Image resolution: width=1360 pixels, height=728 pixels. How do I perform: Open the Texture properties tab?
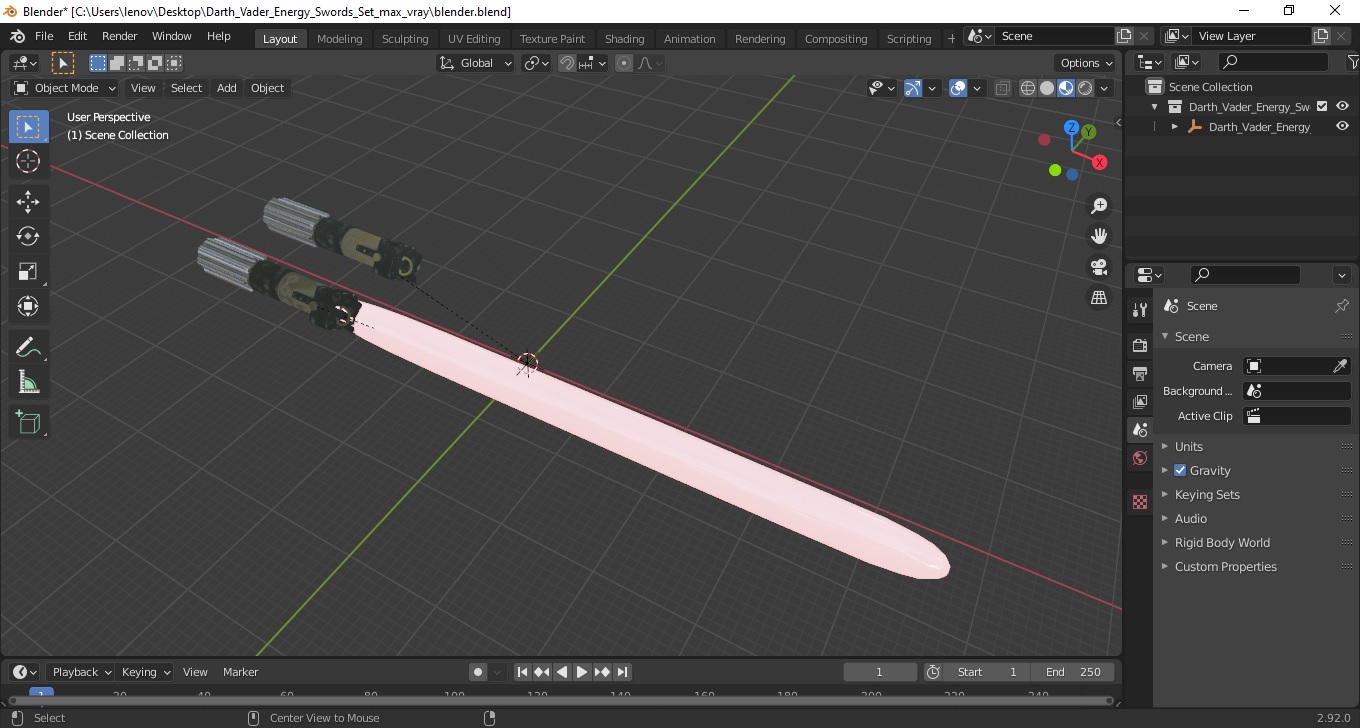point(1139,502)
